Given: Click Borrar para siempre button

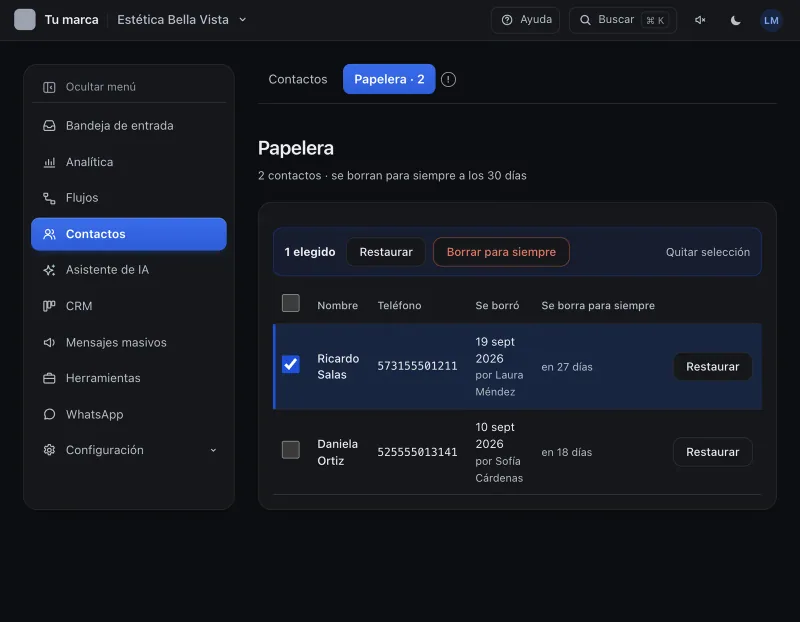Looking at the screenshot, I should click(501, 252).
